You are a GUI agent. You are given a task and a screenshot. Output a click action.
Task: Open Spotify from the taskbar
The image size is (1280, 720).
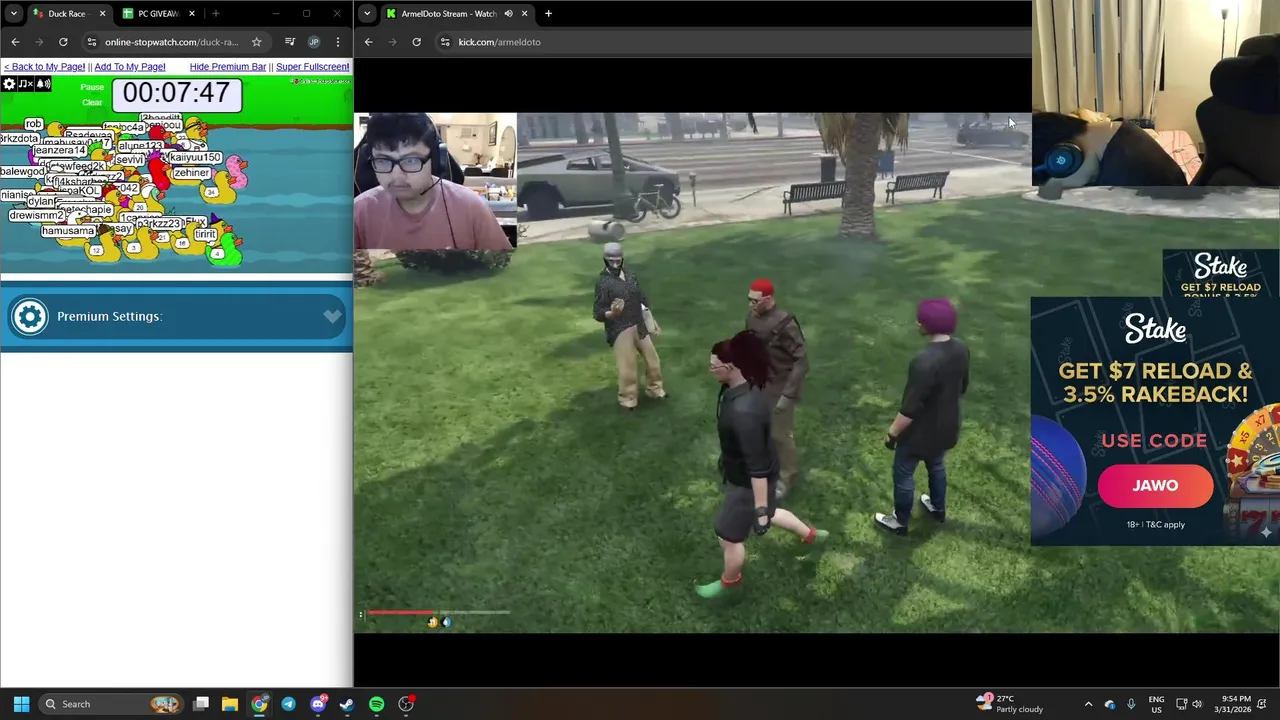click(377, 704)
